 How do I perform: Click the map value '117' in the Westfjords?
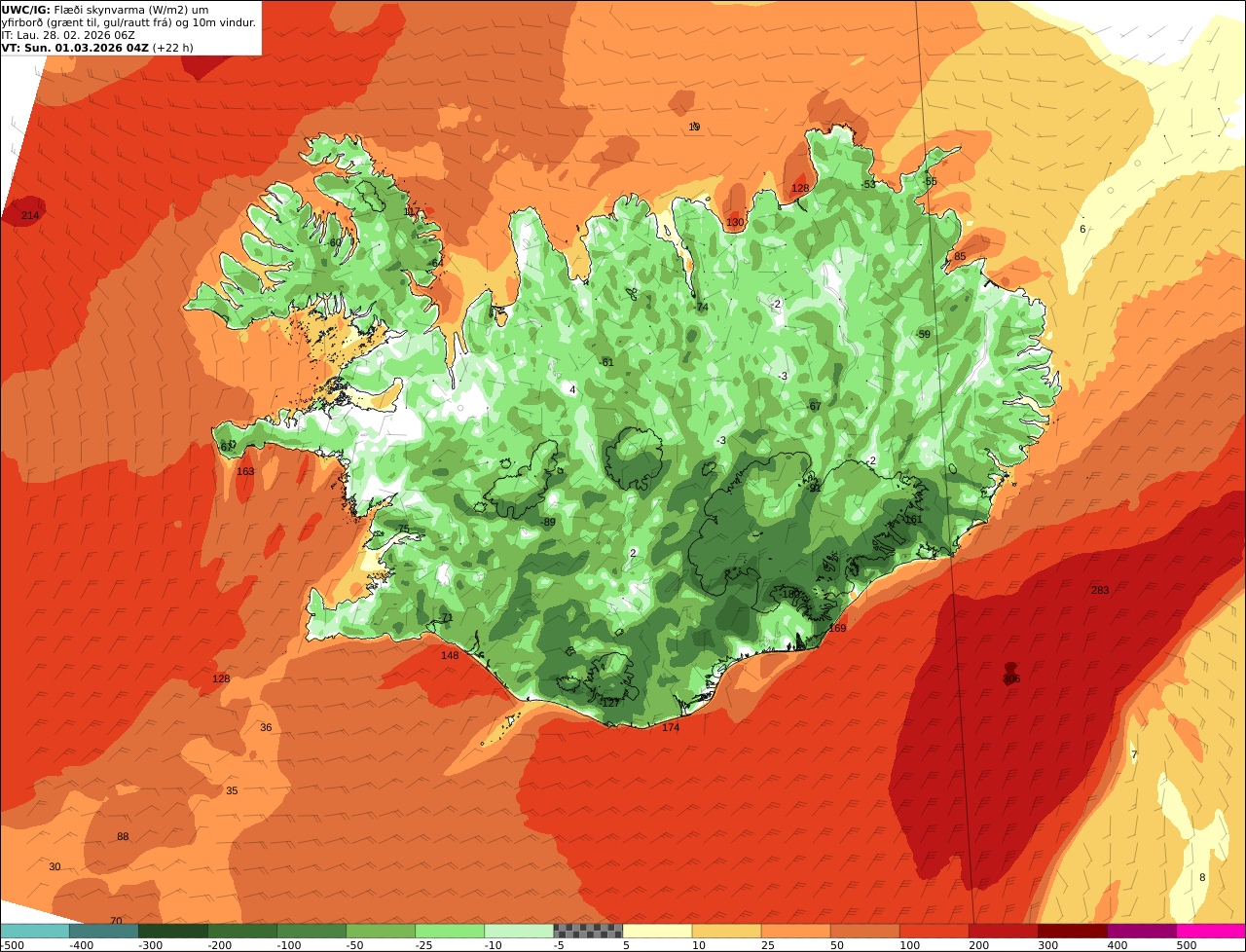point(413,211)
